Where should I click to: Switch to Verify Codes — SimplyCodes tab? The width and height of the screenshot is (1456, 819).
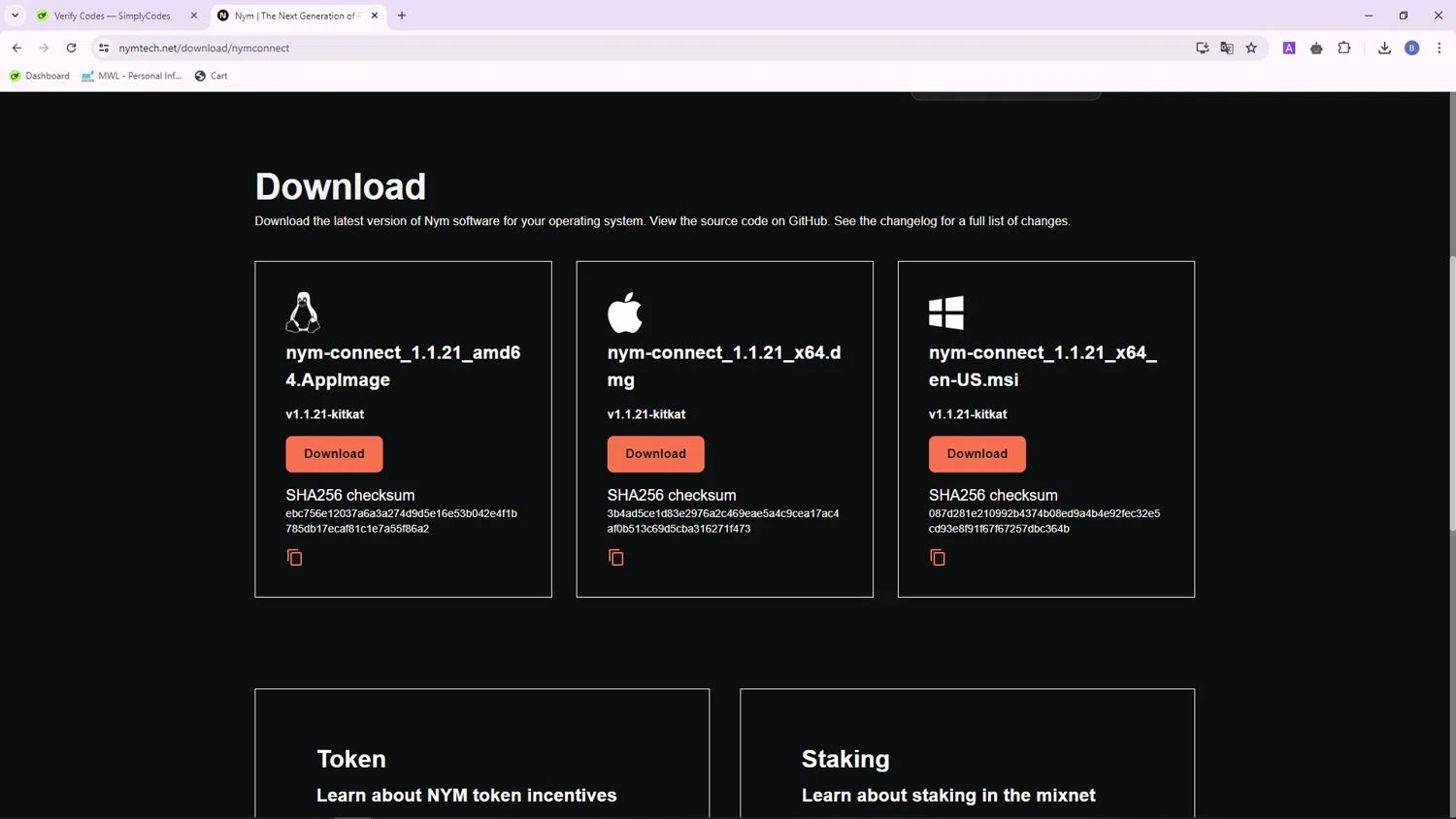click(x=116, y=16)
